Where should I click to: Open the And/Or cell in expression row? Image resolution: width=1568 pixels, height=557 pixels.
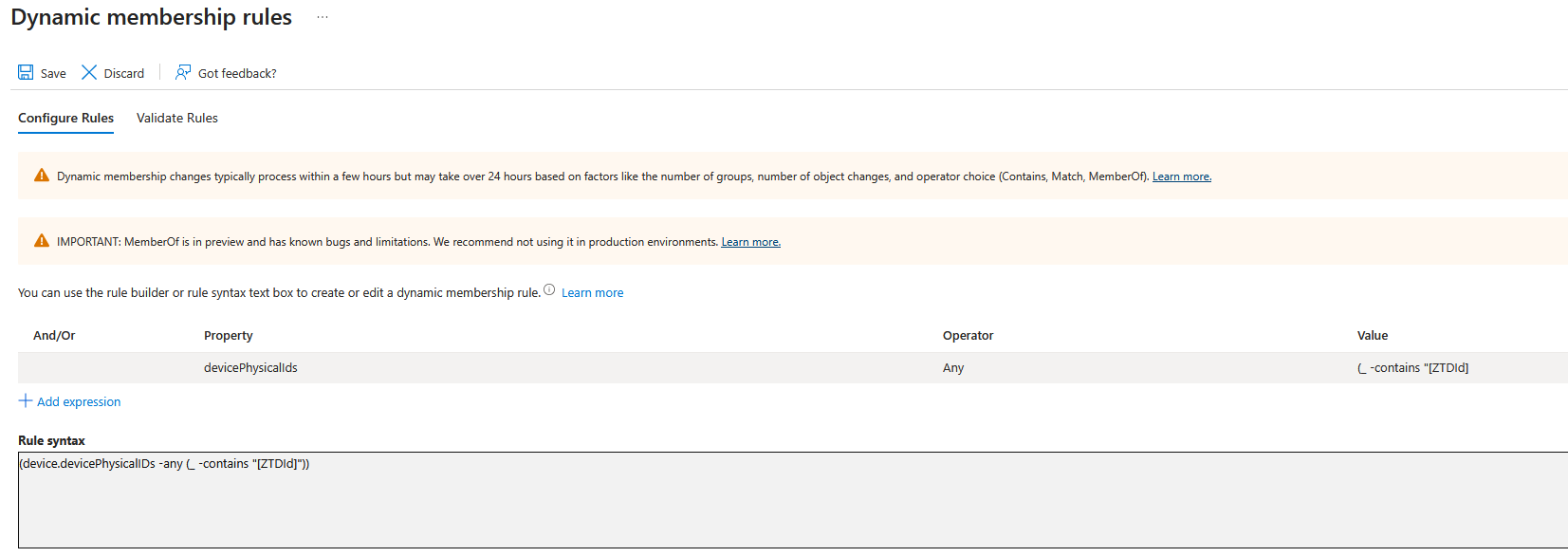click(104, 368)
